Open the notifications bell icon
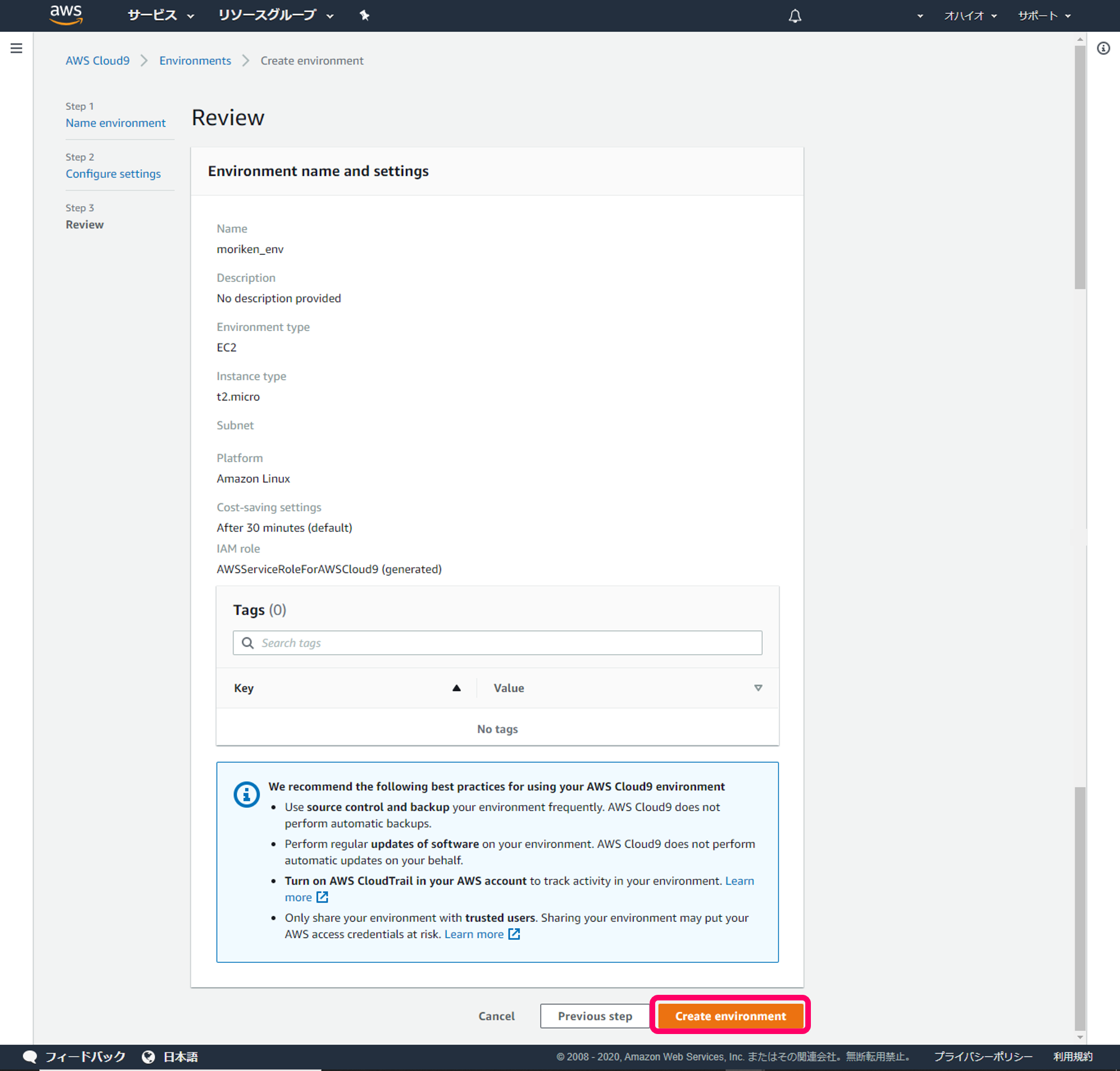The height and width of the screenshot is (1071, 1120). [795, 16]
